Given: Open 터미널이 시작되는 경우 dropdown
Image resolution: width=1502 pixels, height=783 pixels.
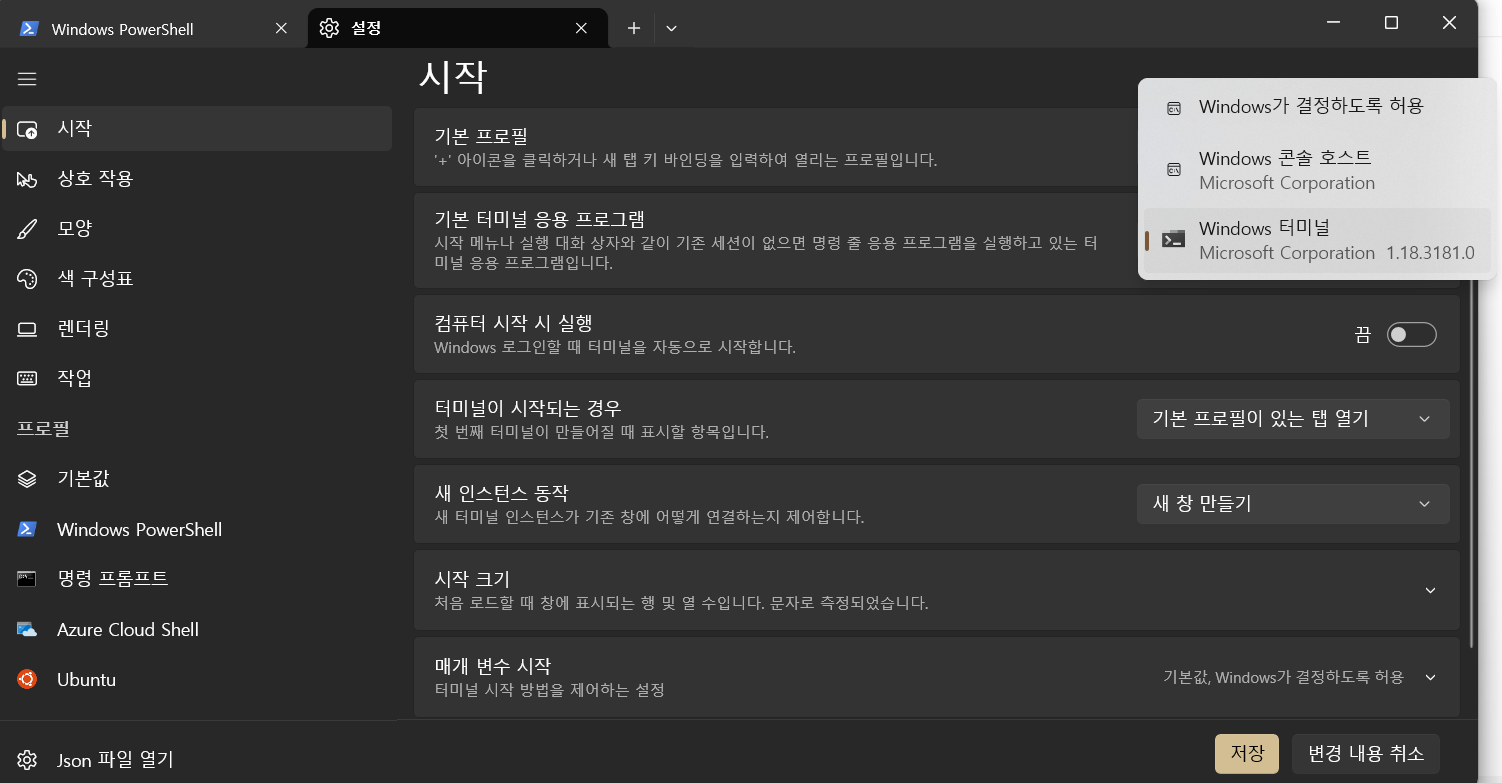Looking at the screenshot, I should [1293, 418].
